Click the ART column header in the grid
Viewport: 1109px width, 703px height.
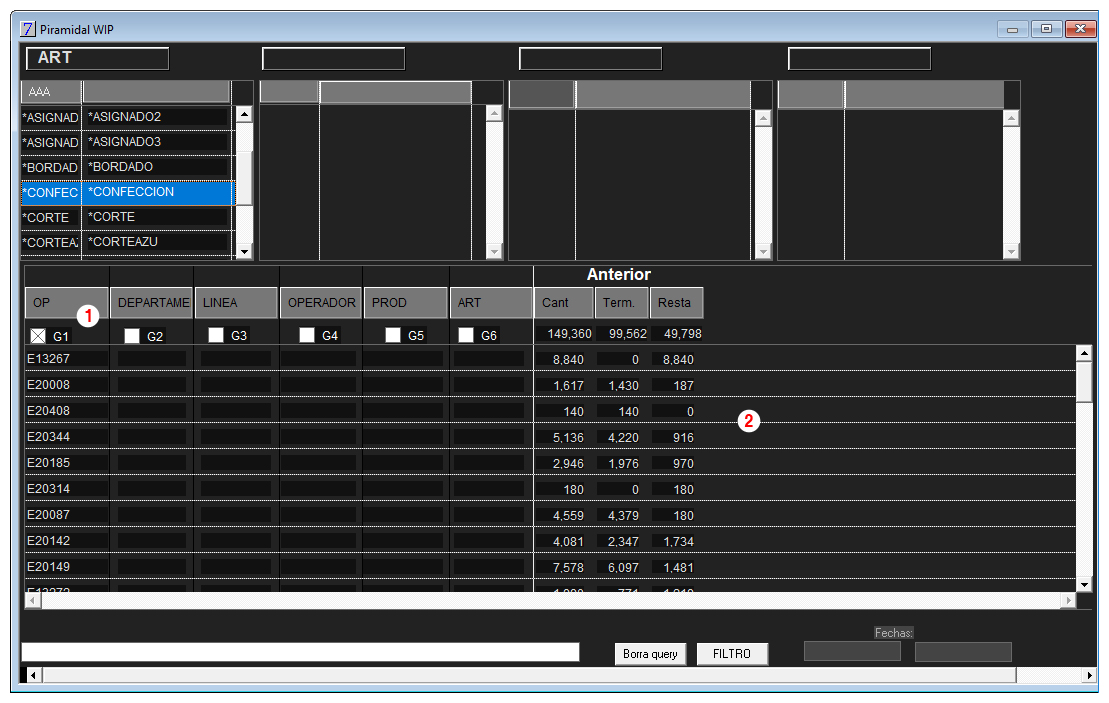[491, 303]
